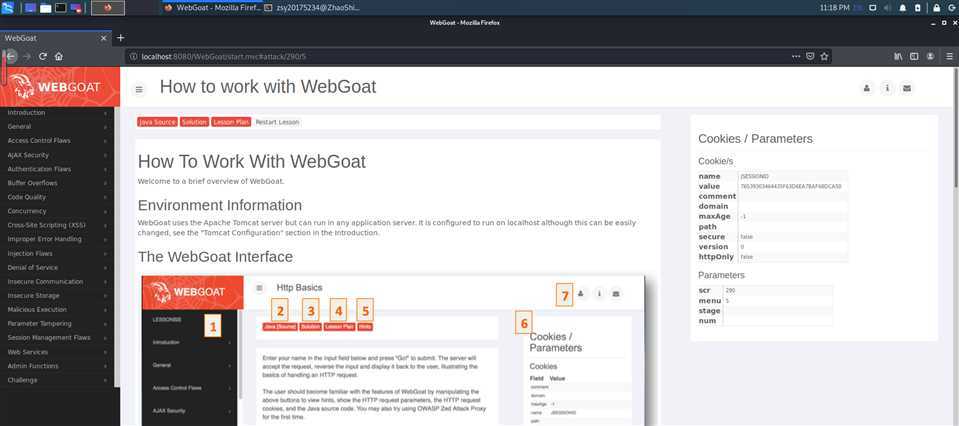The image size is (959, 426).
Task: Click the Firefox launcher in the panel
Action: [x=108, y=8]
